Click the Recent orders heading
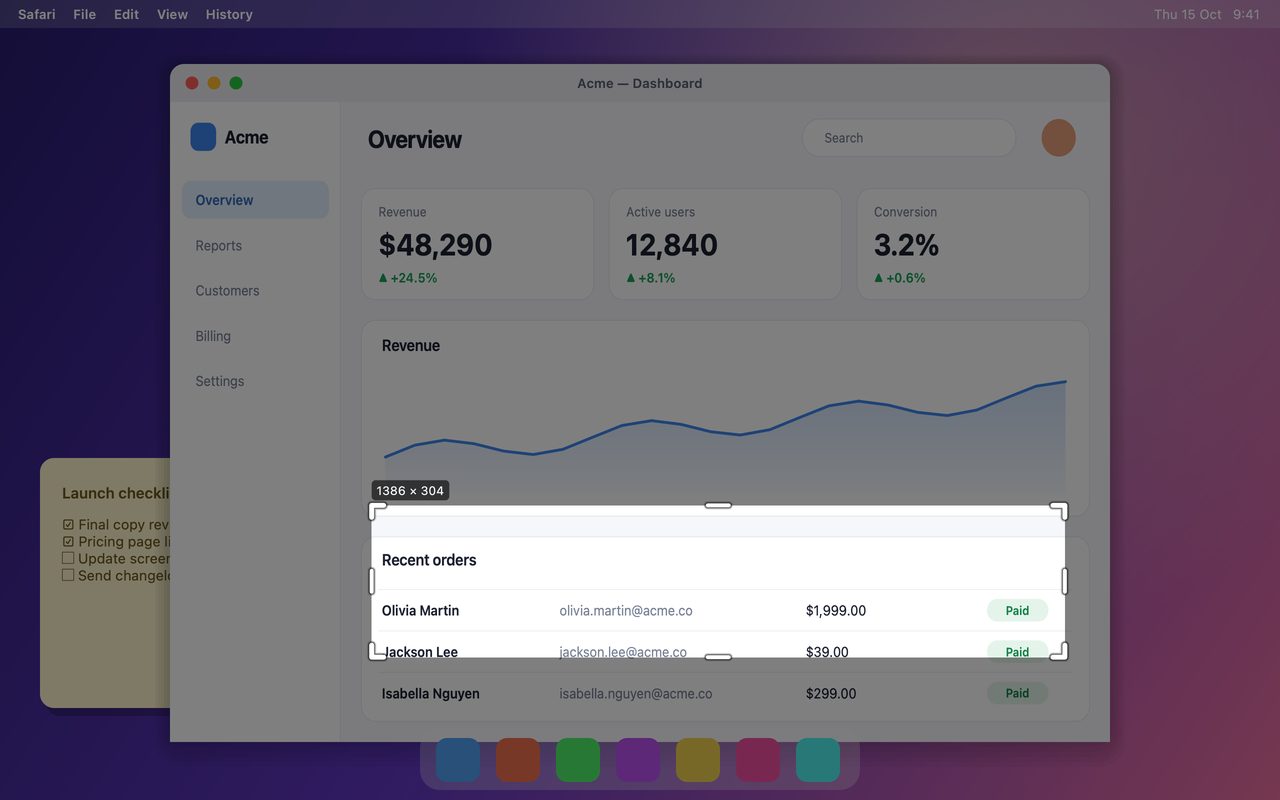 429,560
